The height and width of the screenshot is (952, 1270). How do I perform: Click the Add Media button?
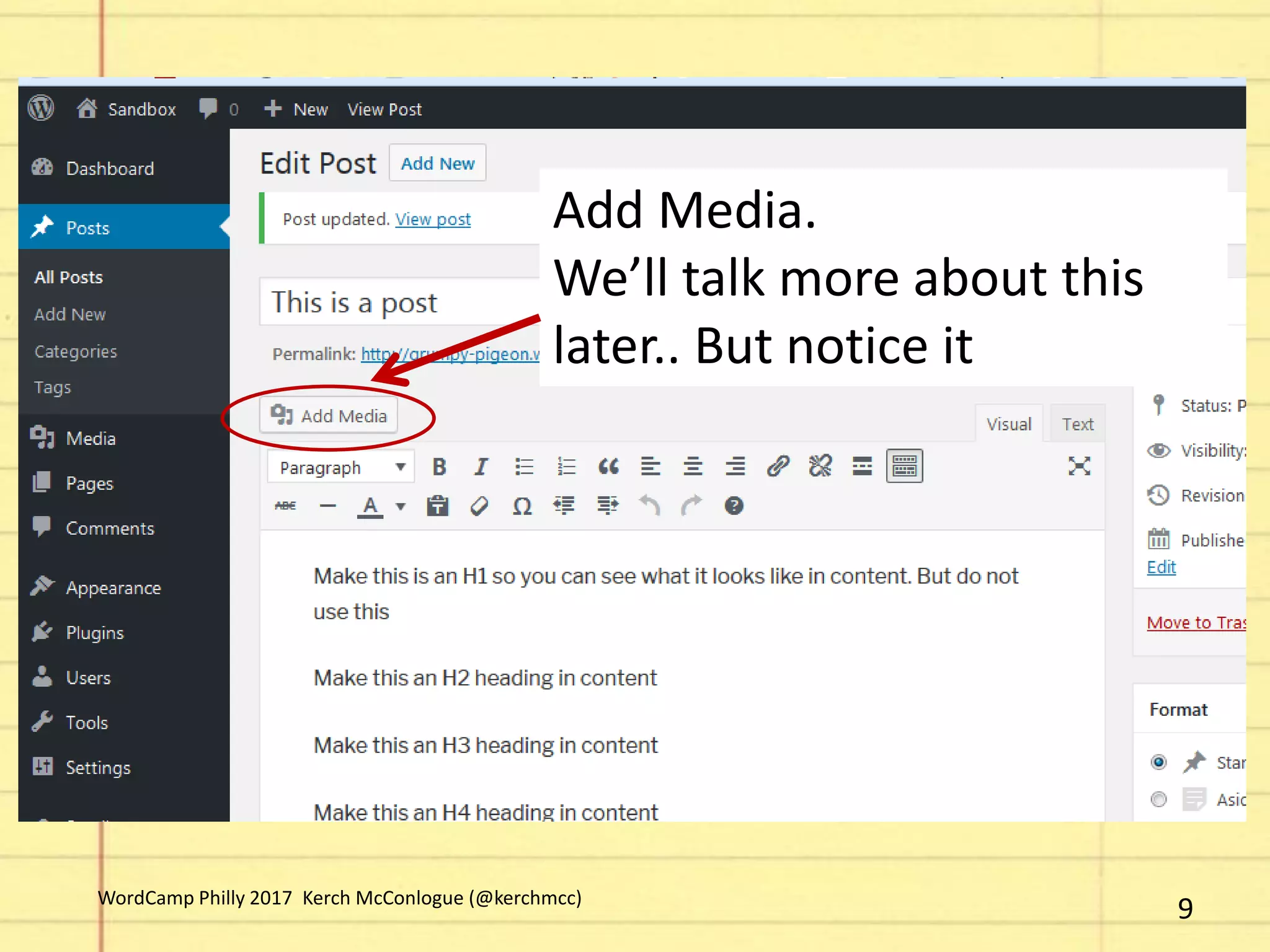click(329, 416)
